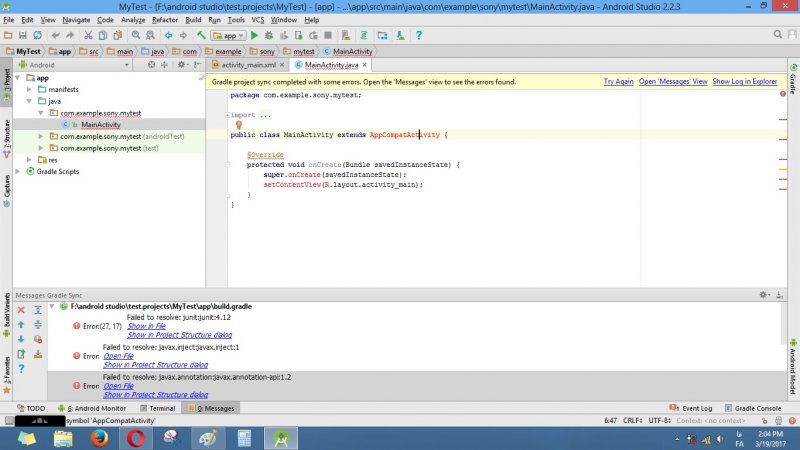Select MainActivity in project tree
This screenshot has height=450, width=800.
pos(100,124)
